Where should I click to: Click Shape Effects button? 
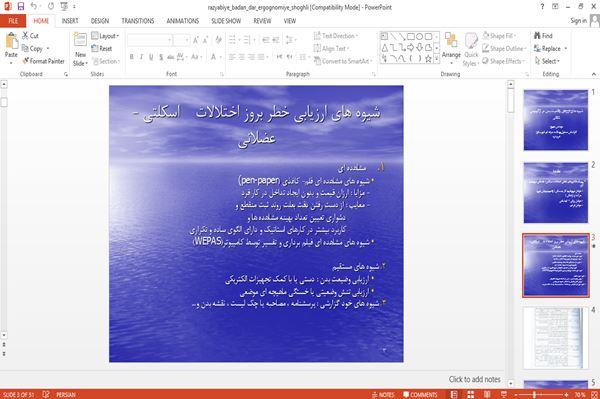504,61
